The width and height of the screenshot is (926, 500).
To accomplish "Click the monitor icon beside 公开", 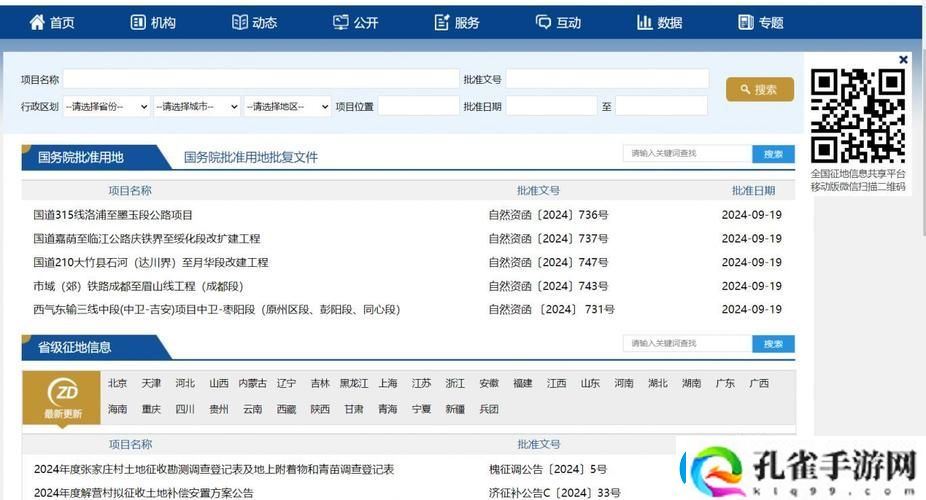I will point(341,22).
